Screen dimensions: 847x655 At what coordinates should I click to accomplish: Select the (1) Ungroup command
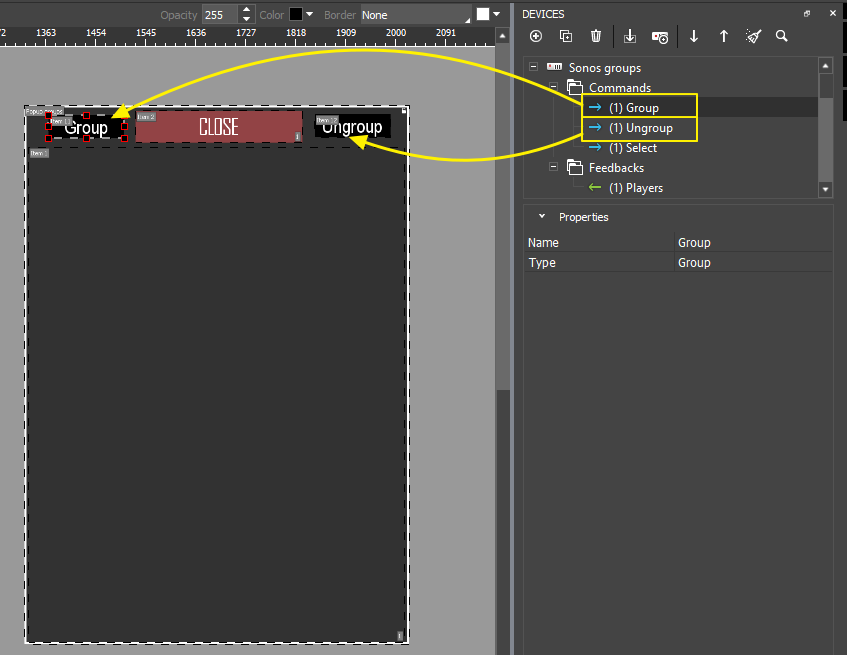coord(640,128)
